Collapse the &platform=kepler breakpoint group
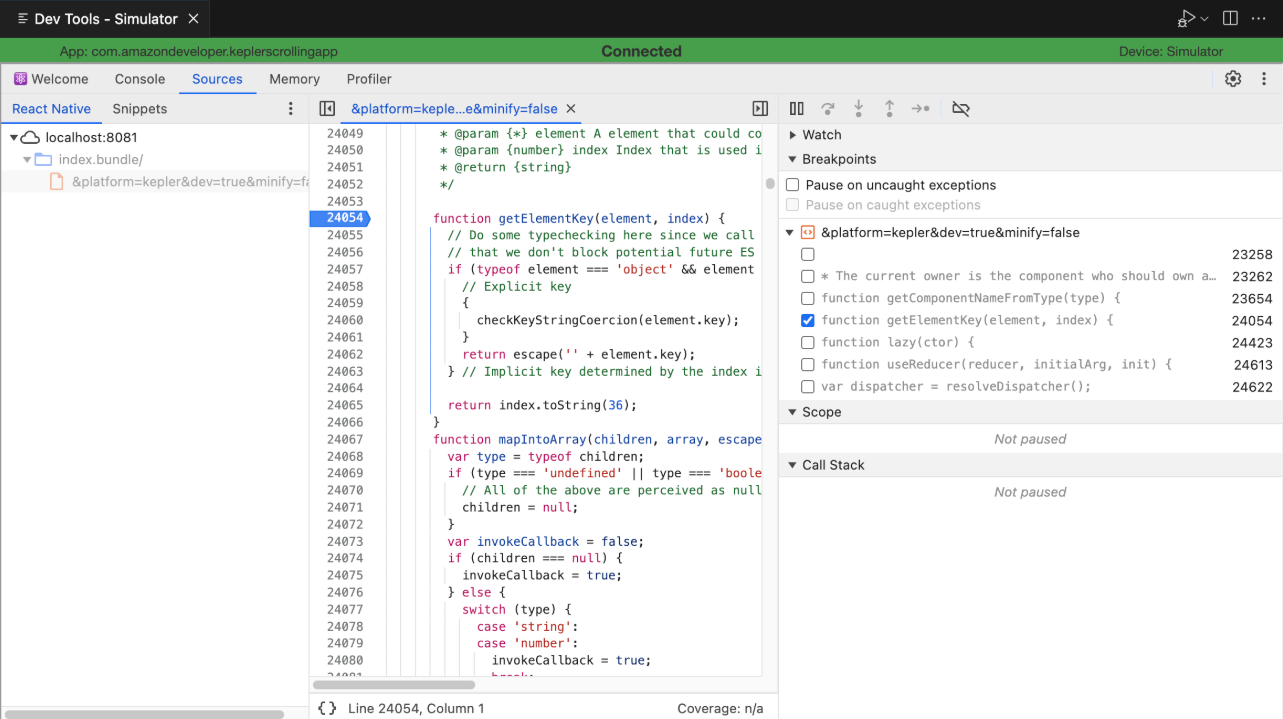This screenshot has width=1283, height=719. tap(790, 232)
